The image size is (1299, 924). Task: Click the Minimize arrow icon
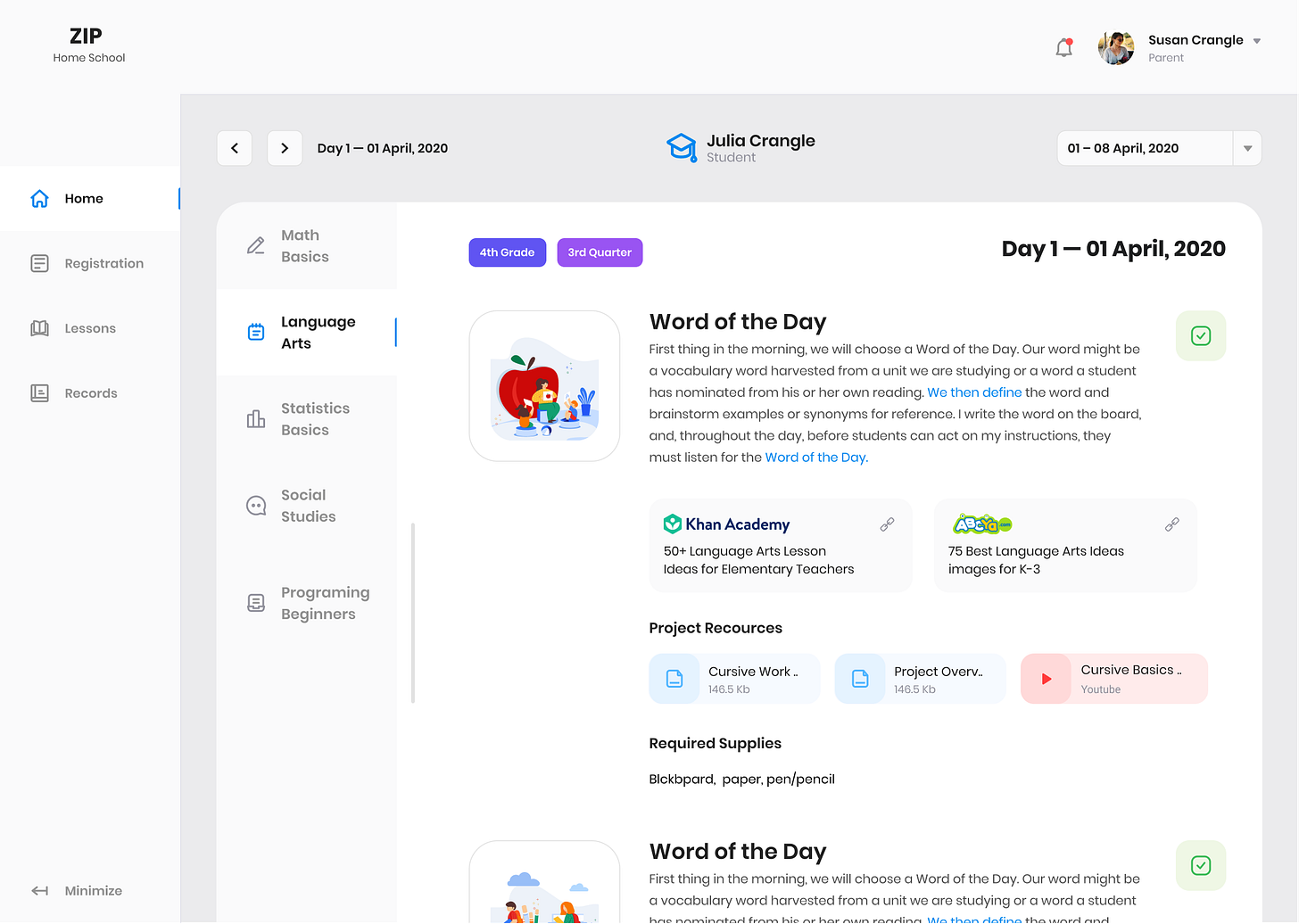pos(39,891)
